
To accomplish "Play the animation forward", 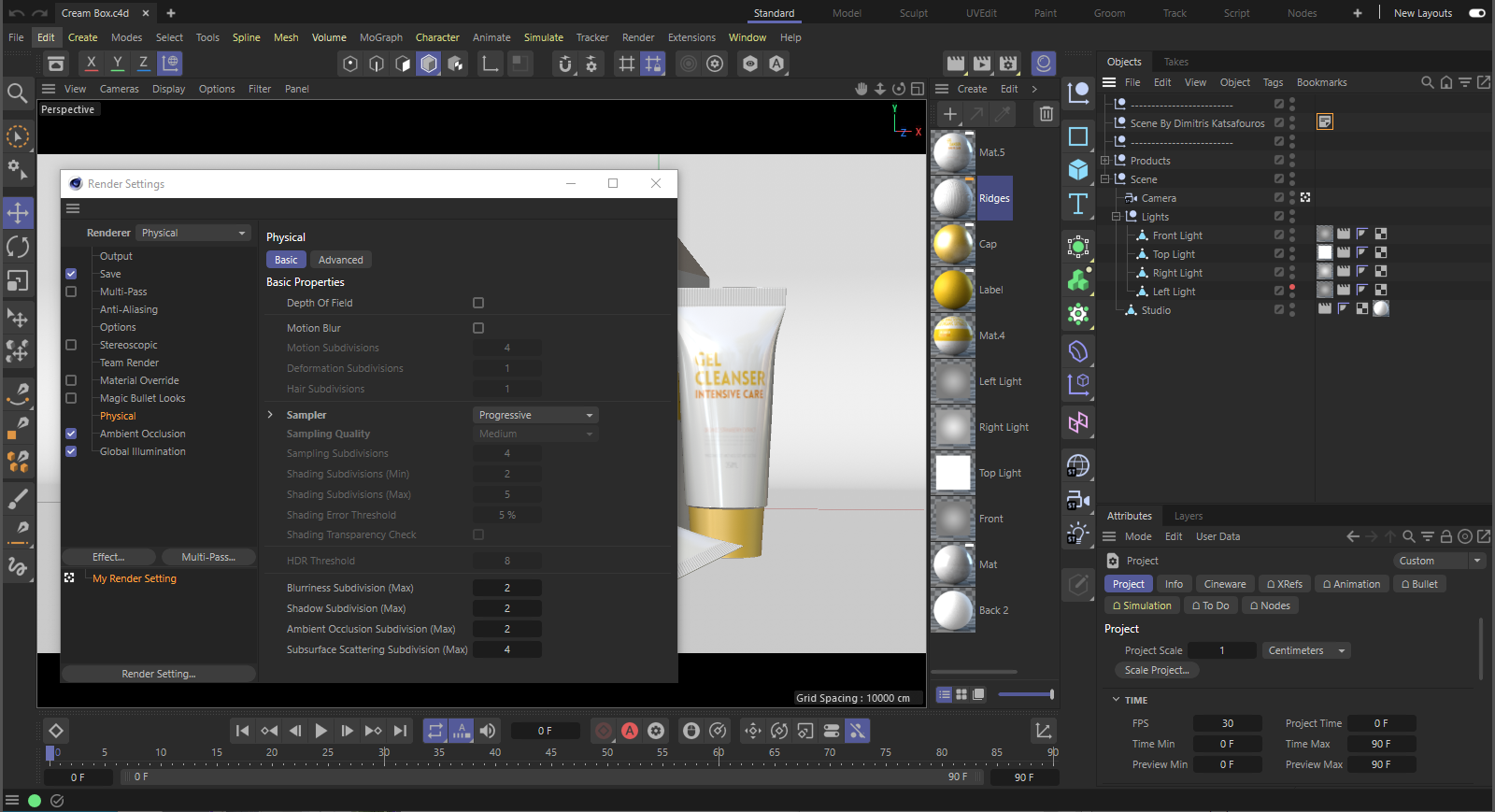I will (320, 731).
